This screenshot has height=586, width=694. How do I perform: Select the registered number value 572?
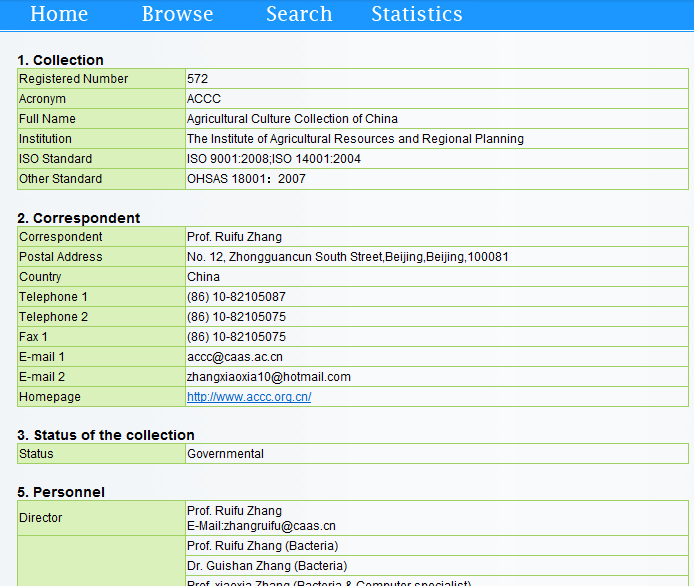click(x=197, y=79)
